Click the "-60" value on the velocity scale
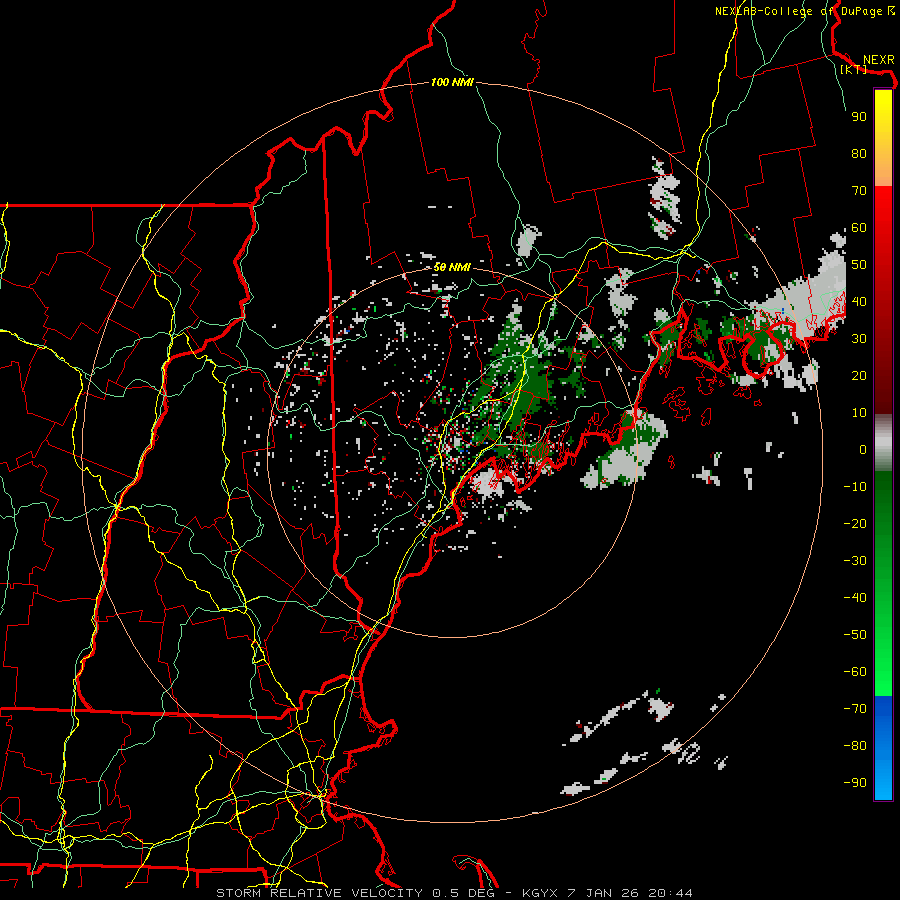Screen dimensions: 900x900 pos(855,672)
